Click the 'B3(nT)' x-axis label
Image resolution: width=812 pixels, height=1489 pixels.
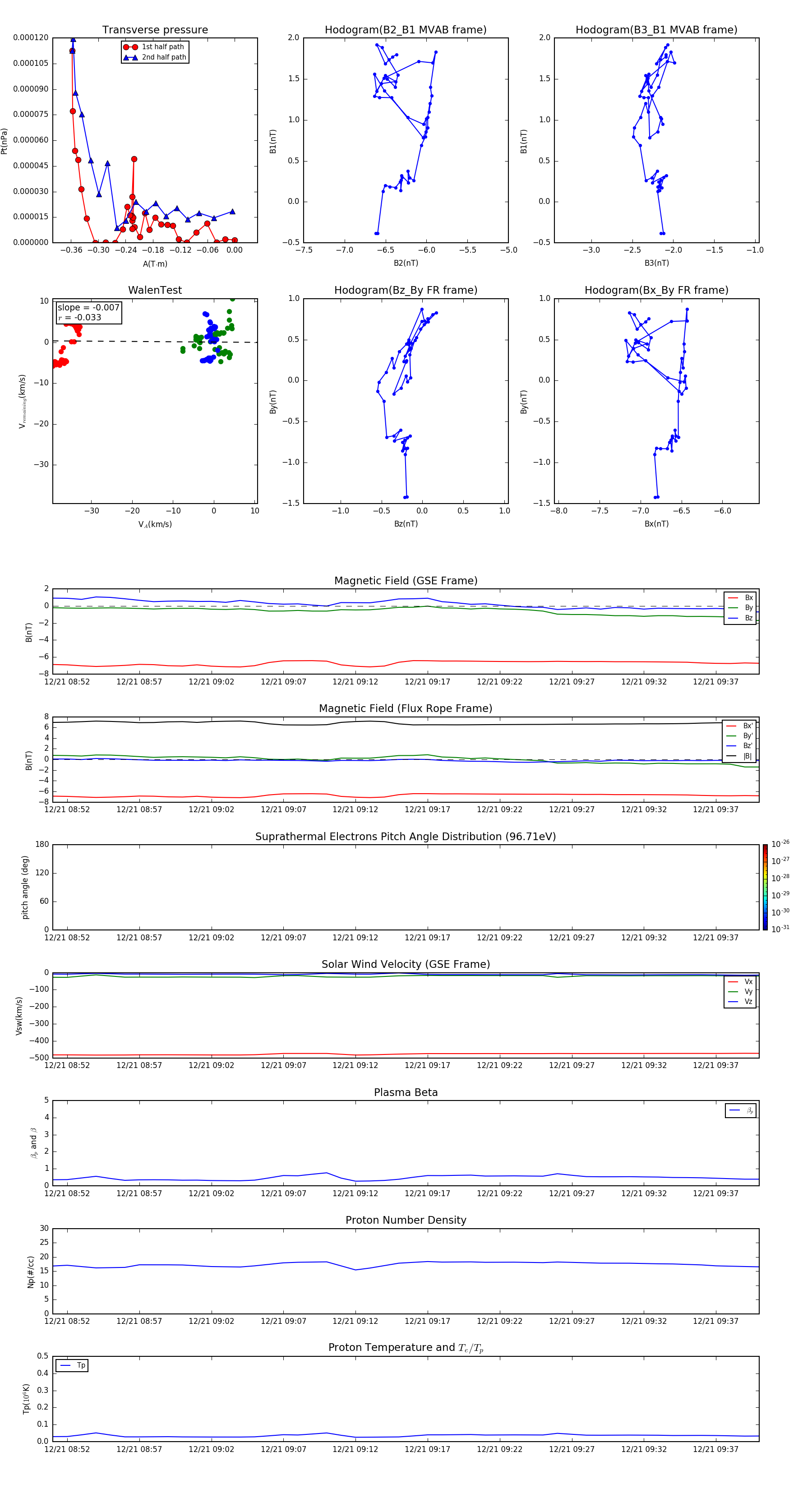[656, 263]
